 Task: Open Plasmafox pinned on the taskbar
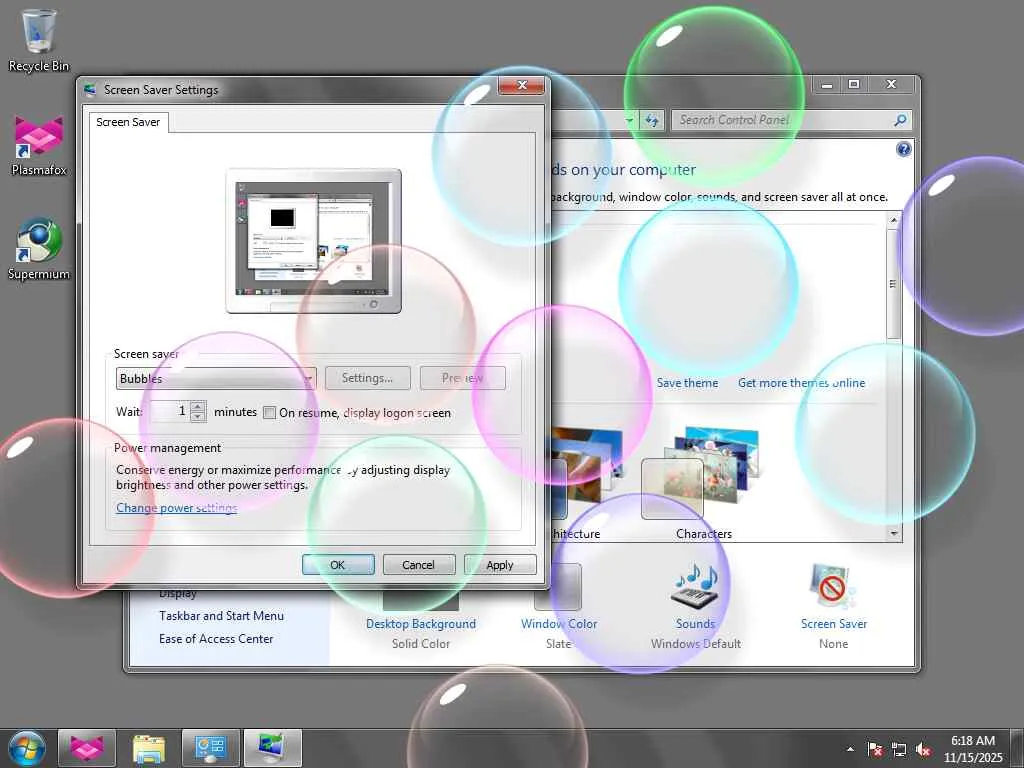coord(87,748)
